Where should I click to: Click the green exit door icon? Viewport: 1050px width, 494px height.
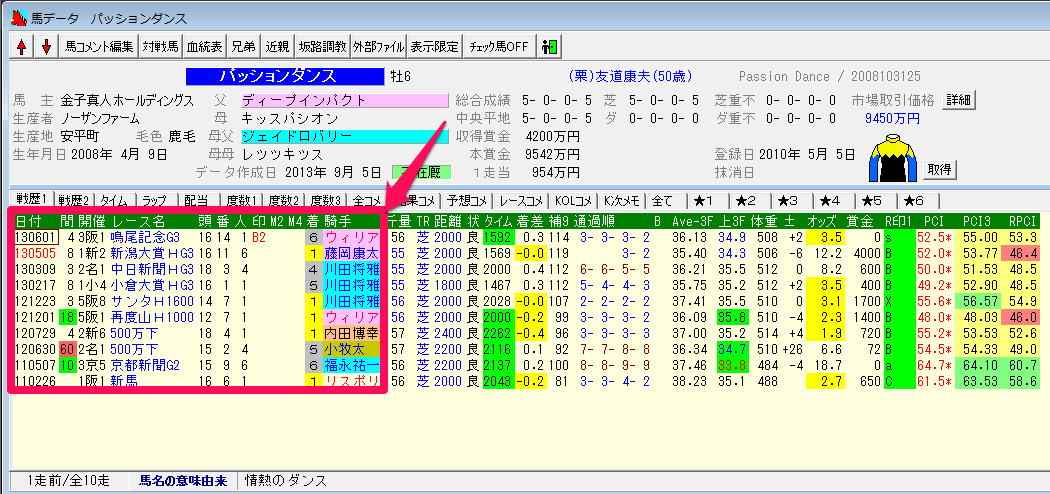549,46
